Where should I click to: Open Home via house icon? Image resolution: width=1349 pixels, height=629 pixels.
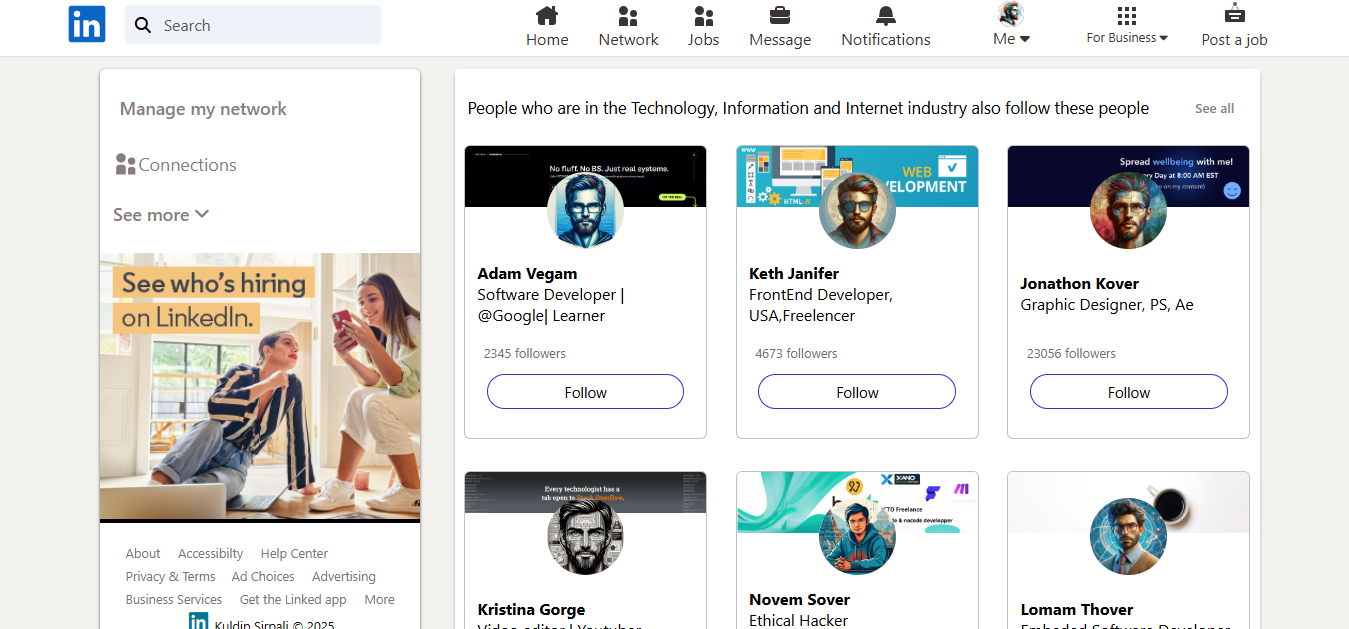547,16
